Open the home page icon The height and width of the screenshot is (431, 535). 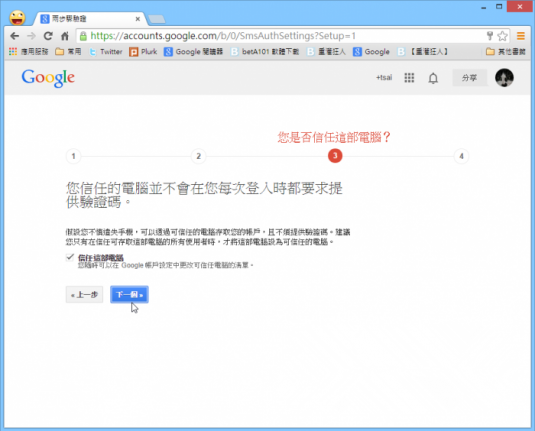(x=65, y=36)
